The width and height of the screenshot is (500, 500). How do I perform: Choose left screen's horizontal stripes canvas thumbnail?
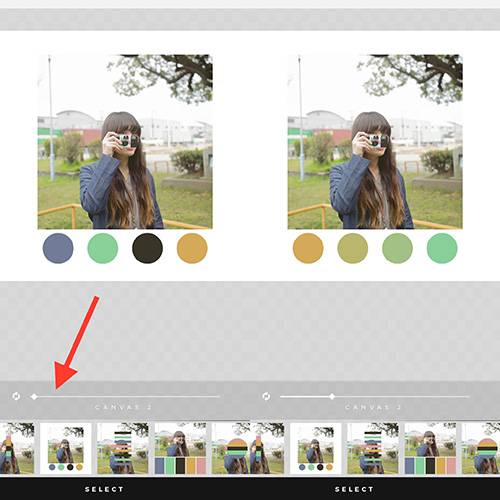[x=123, y=449]
